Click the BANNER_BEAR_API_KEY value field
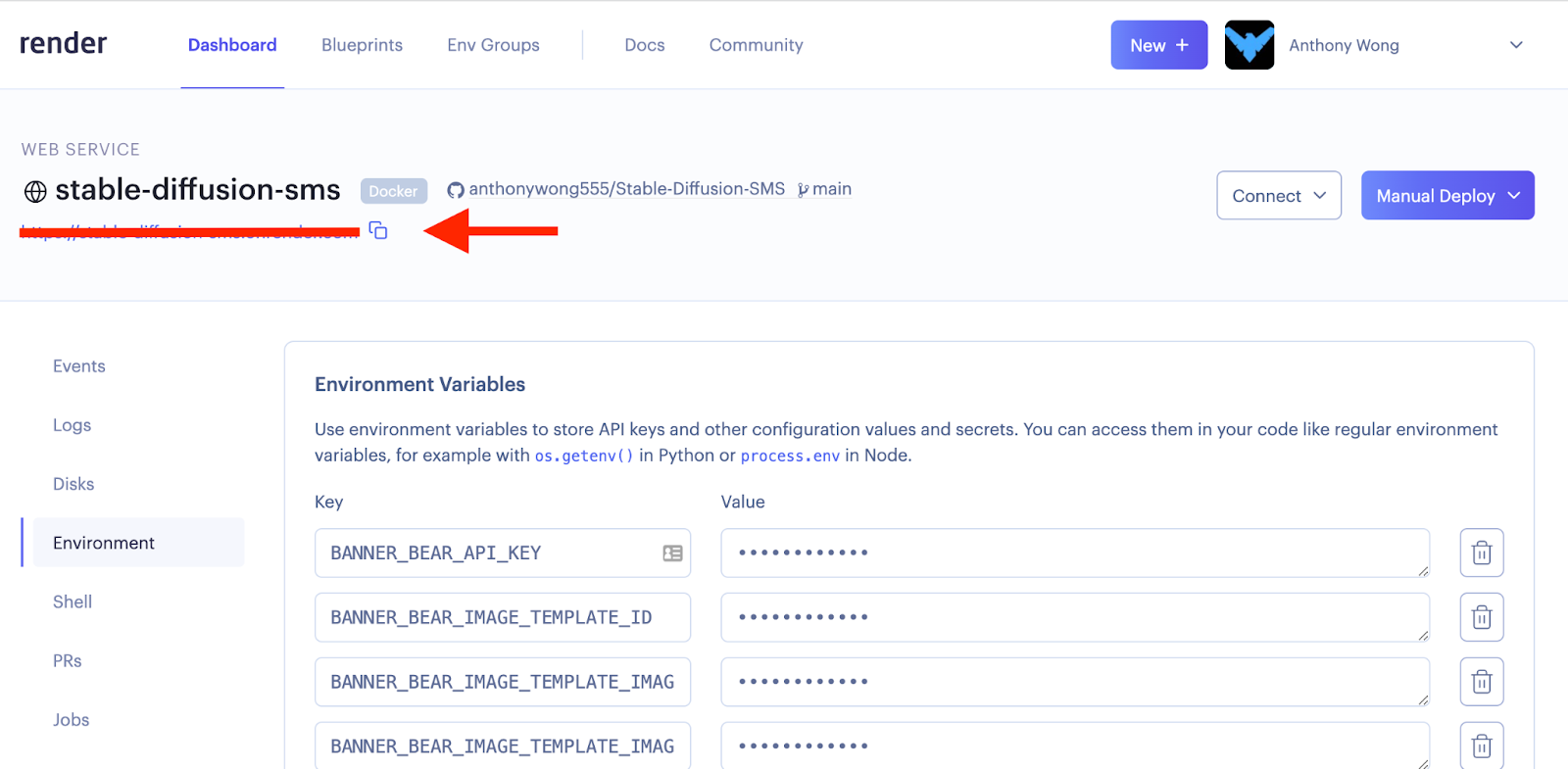This screenshot has height=769, width=1568. (1075, 553)
